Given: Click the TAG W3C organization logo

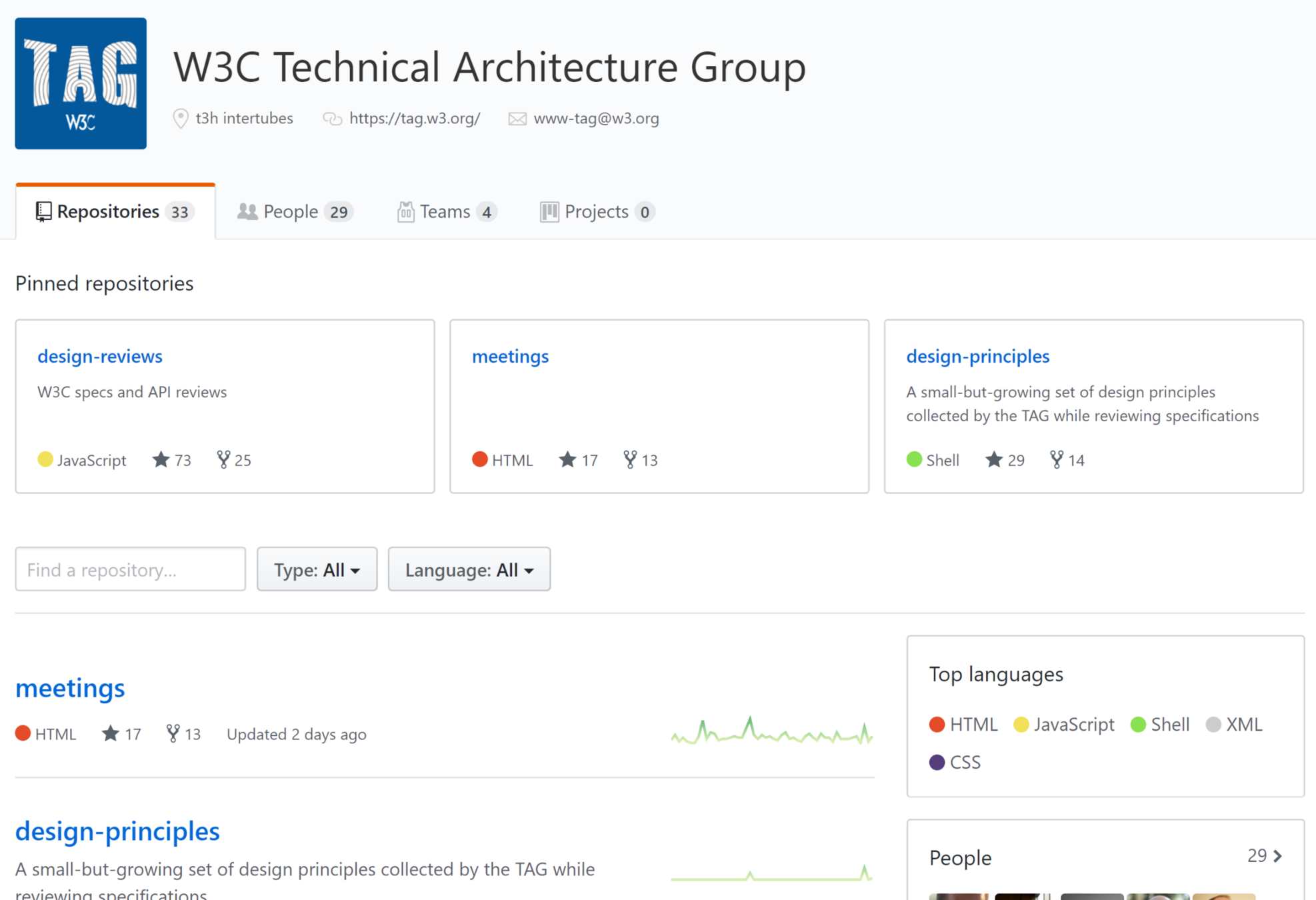Looking at the screenshot, I should (81, 83).
